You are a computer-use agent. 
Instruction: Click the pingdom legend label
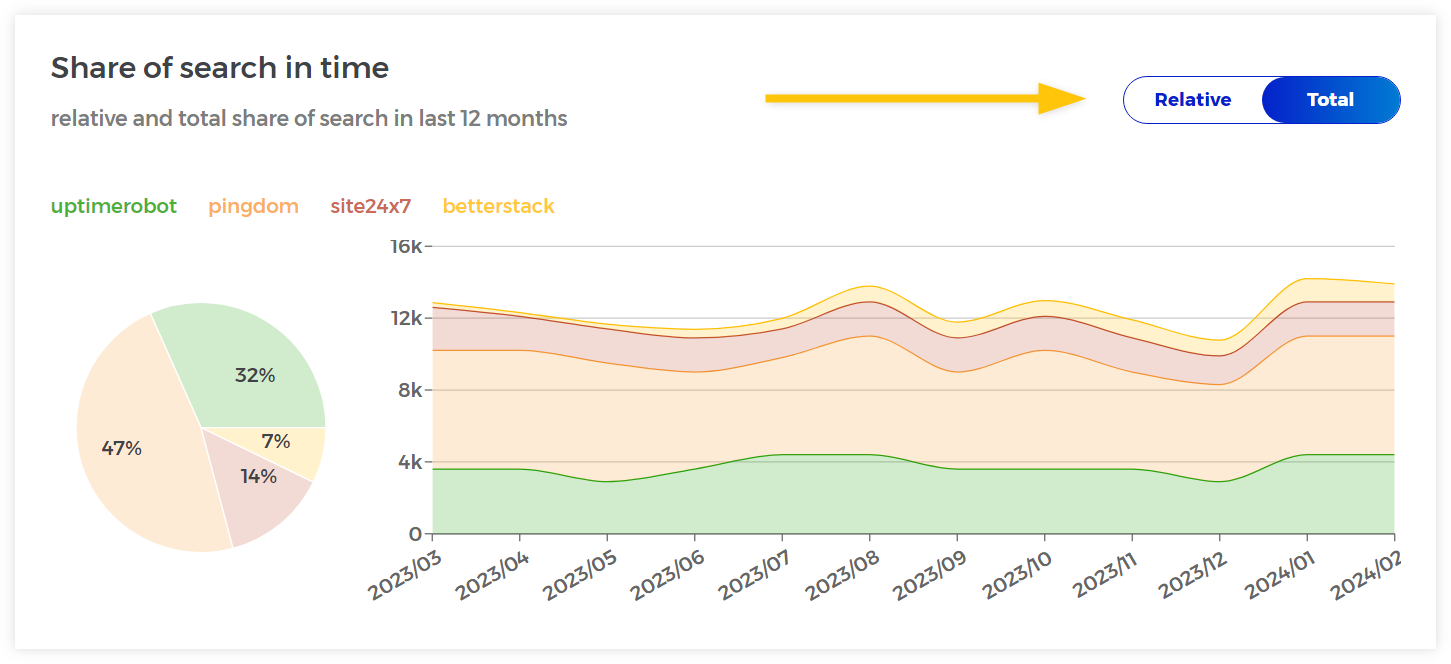pyautogui.click(x=253, y=206)
